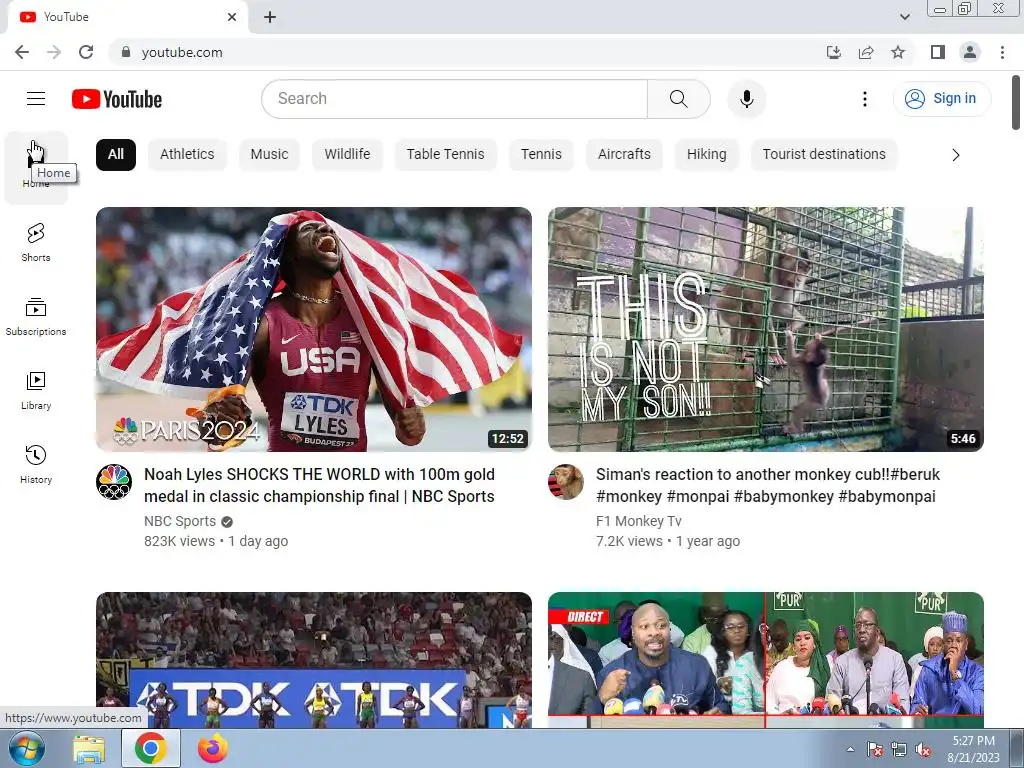View site lock information
The image size is (1024, 768).
pyautogui.click(x=127, y=52)
